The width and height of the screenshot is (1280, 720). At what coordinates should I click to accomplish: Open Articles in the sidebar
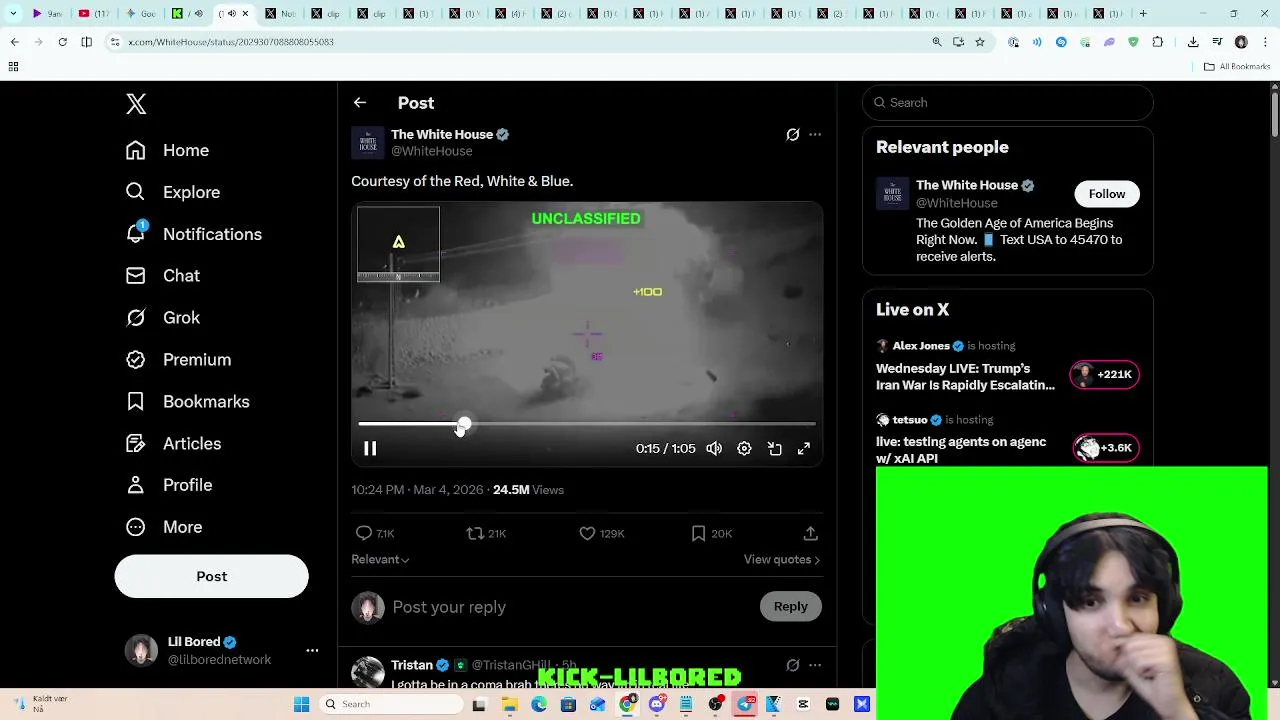coord(173,444)
